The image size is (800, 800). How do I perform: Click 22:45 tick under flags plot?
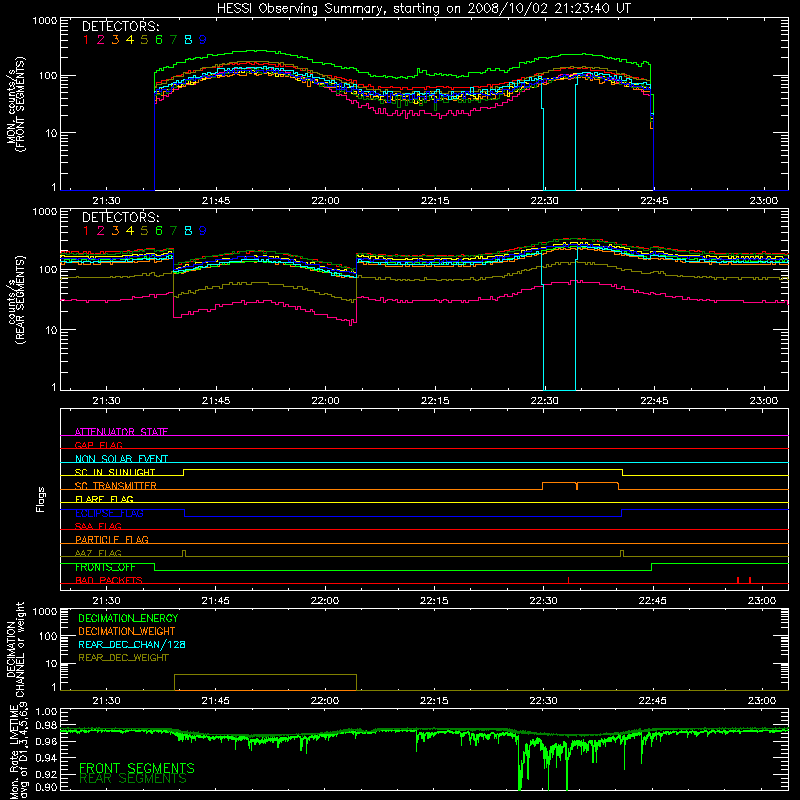pyautogui.click(x=652, y=601)
